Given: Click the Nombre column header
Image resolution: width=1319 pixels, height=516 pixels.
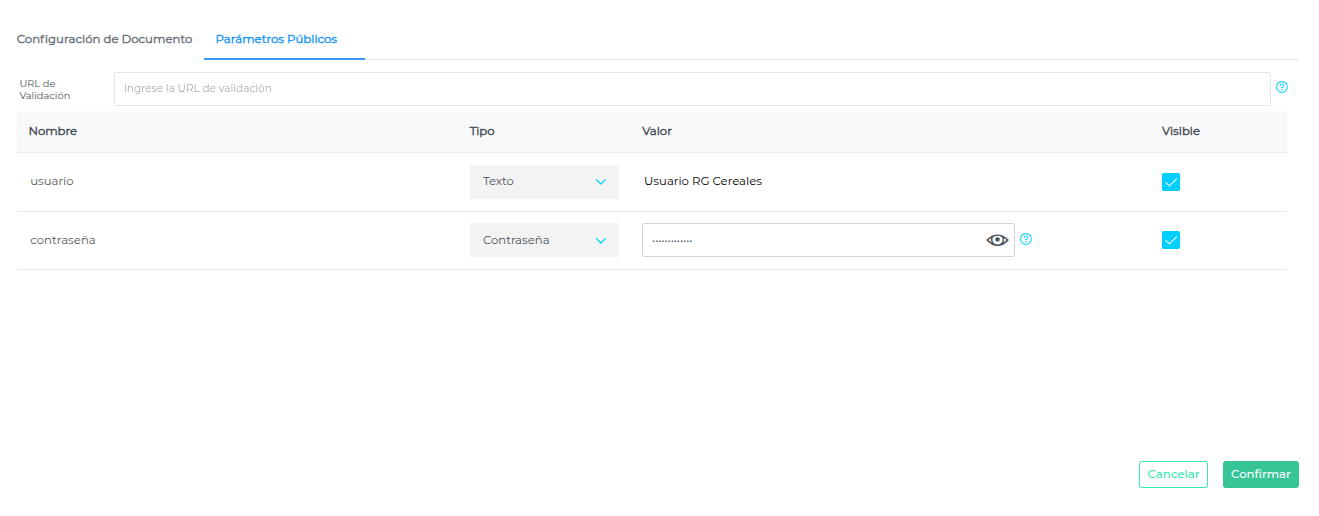Looking at the screenshot, I should 53,132.
